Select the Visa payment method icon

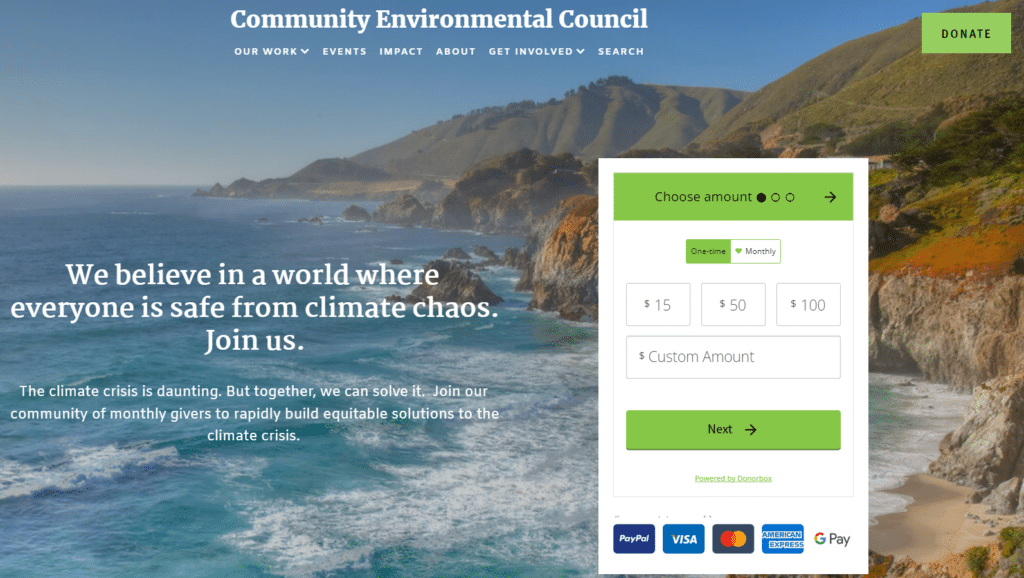click(683, 538)
